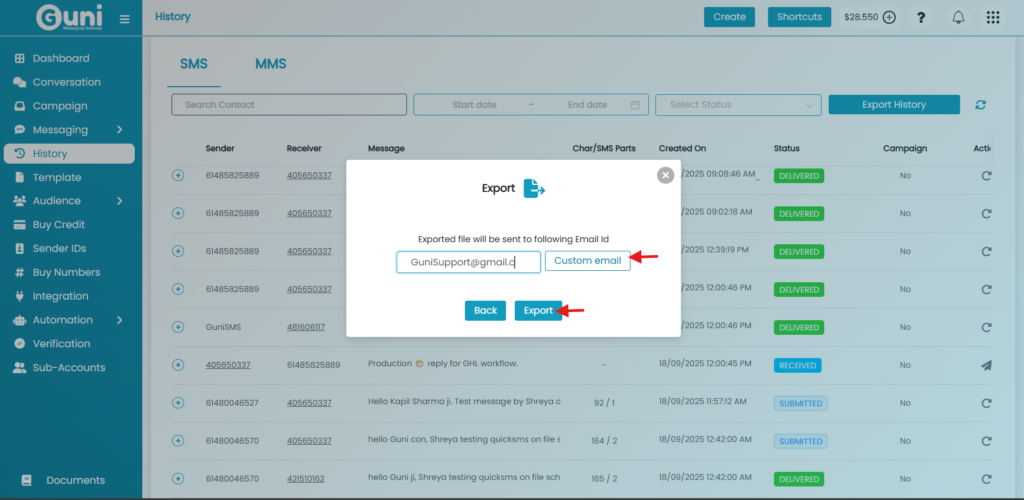Click the refresh icon beside Export History
Viewport: 1024px width, 500px height.
point(980,105)
